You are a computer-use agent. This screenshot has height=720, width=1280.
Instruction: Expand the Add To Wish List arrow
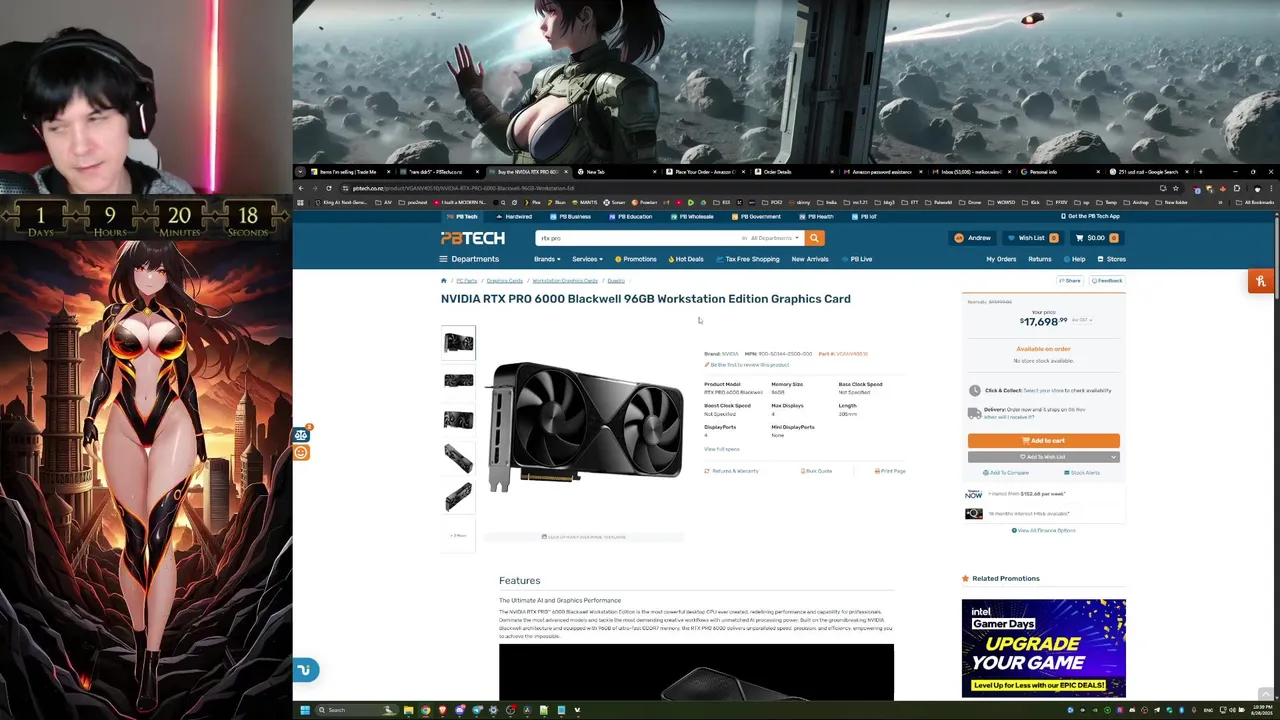pos(1113,457)
